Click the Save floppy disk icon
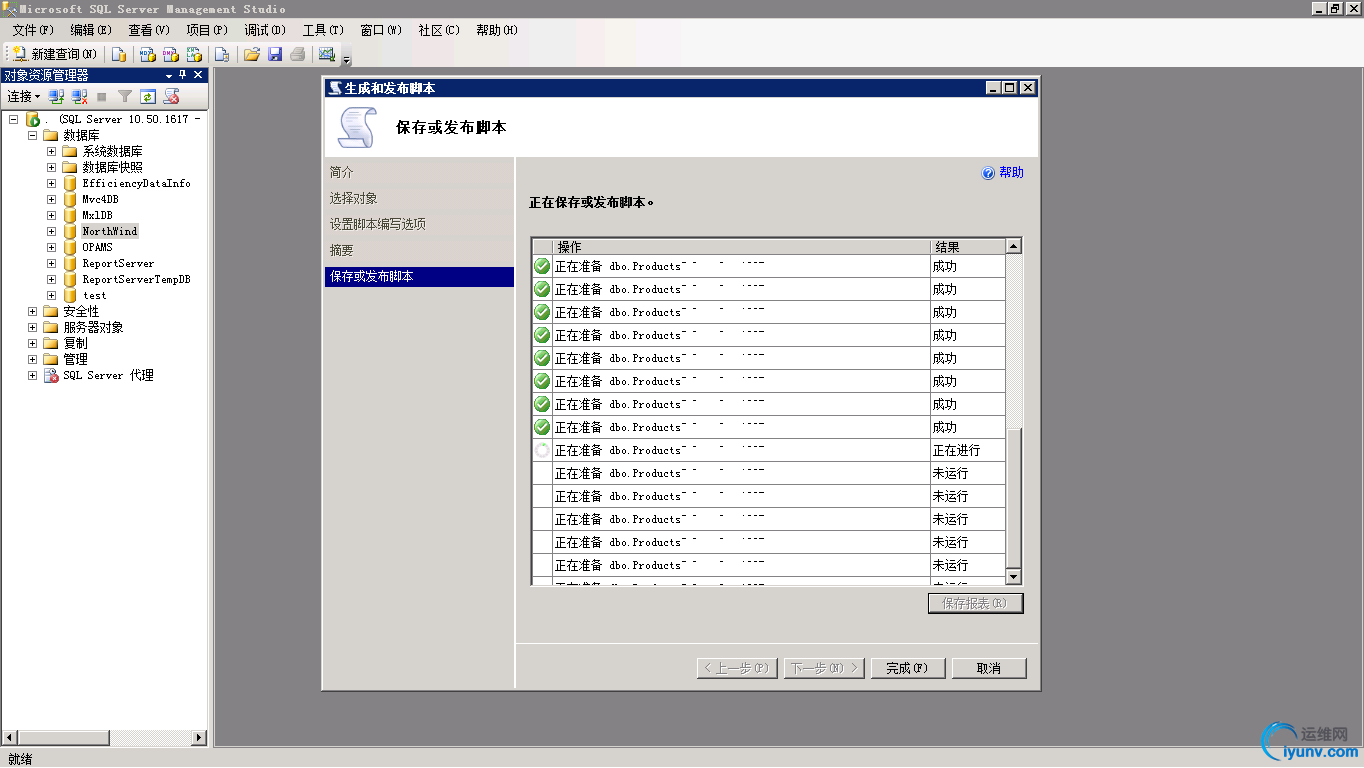The height and width of the screenshot is (768, 1364). [274, 54]
